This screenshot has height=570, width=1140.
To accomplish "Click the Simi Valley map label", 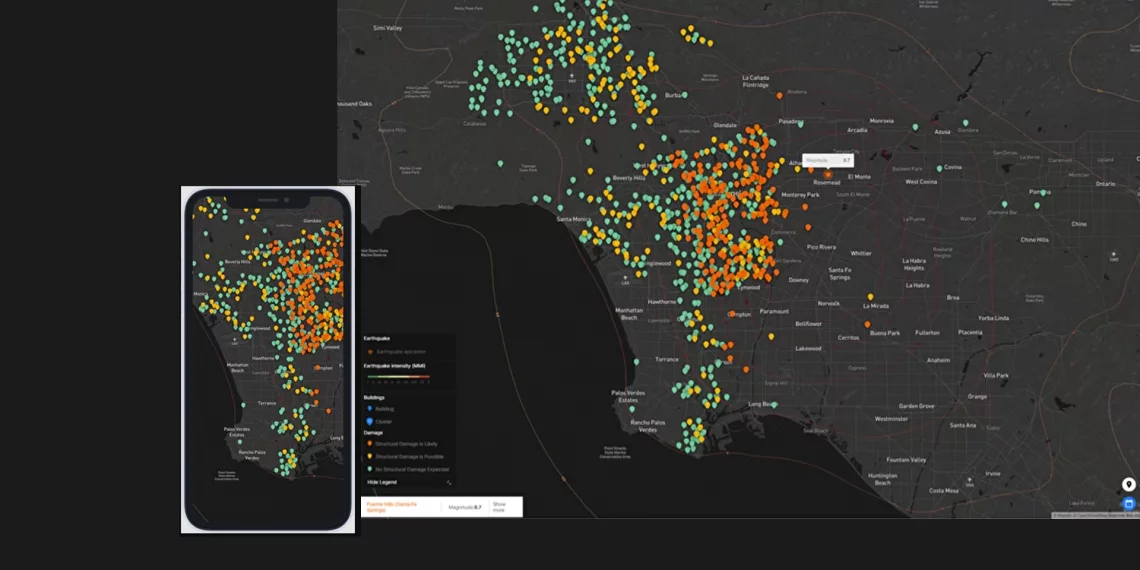I will [x=387, y=28].
